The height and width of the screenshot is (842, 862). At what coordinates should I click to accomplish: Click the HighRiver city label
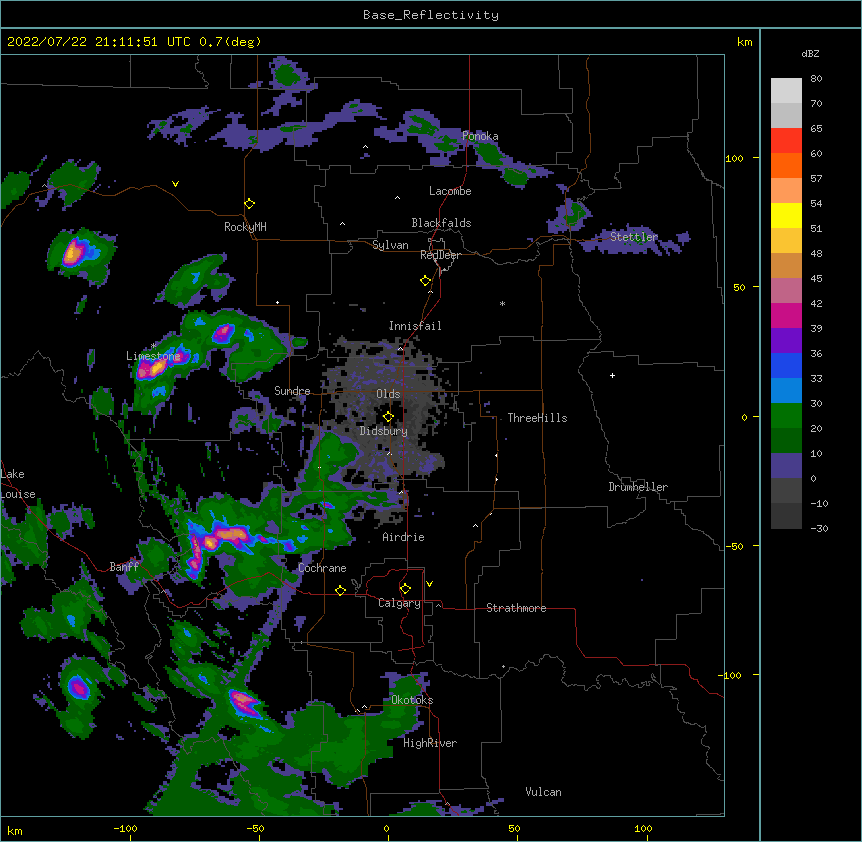click(430, 743)
